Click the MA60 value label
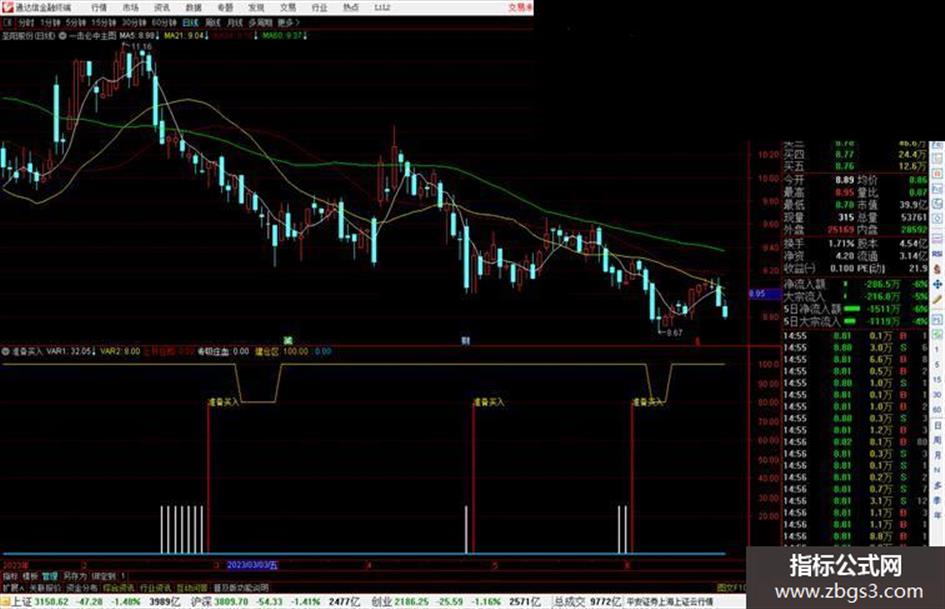 [x=284, y=36]
